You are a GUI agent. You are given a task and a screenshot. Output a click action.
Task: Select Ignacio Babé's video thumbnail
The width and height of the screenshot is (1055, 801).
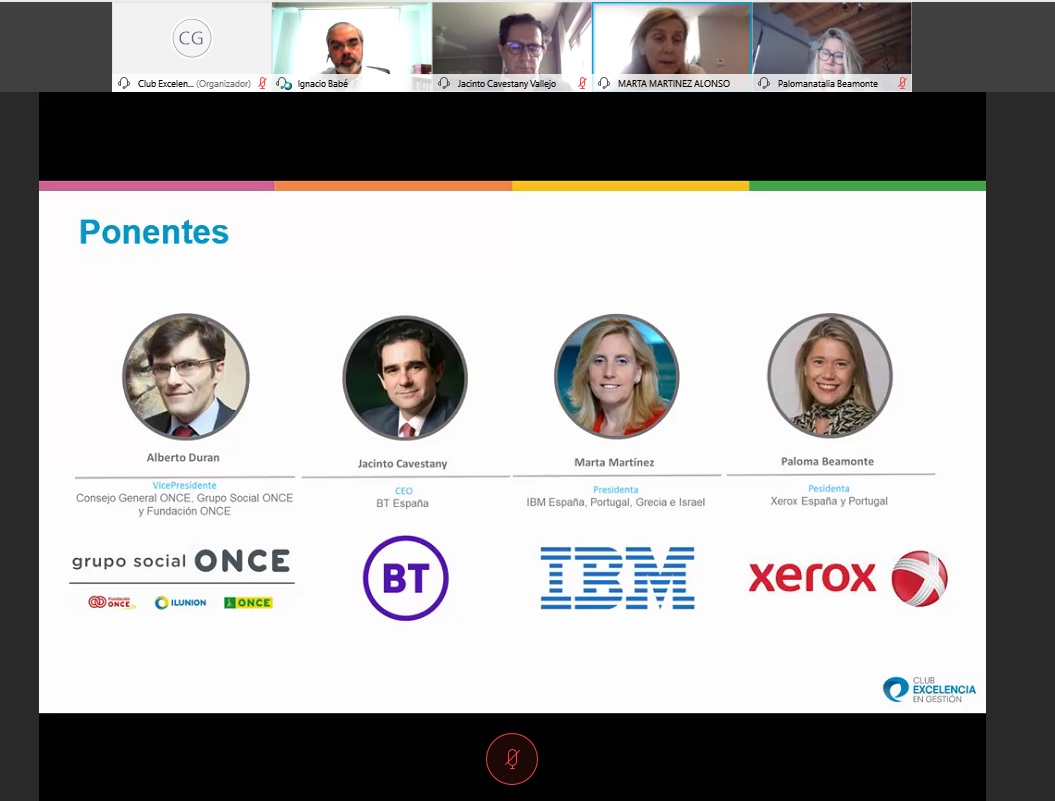coord(351,40)
